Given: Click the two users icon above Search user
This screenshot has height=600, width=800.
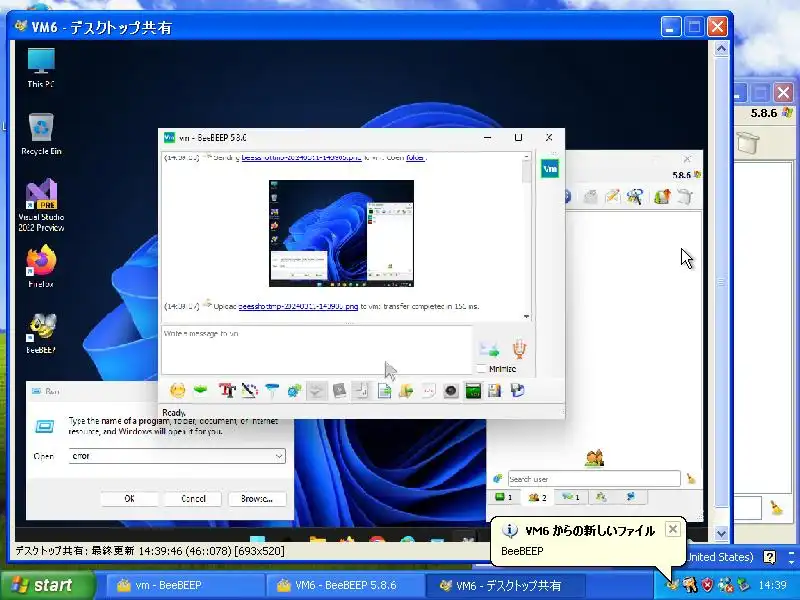Looking at the screenshot, I should coord(594,458).
